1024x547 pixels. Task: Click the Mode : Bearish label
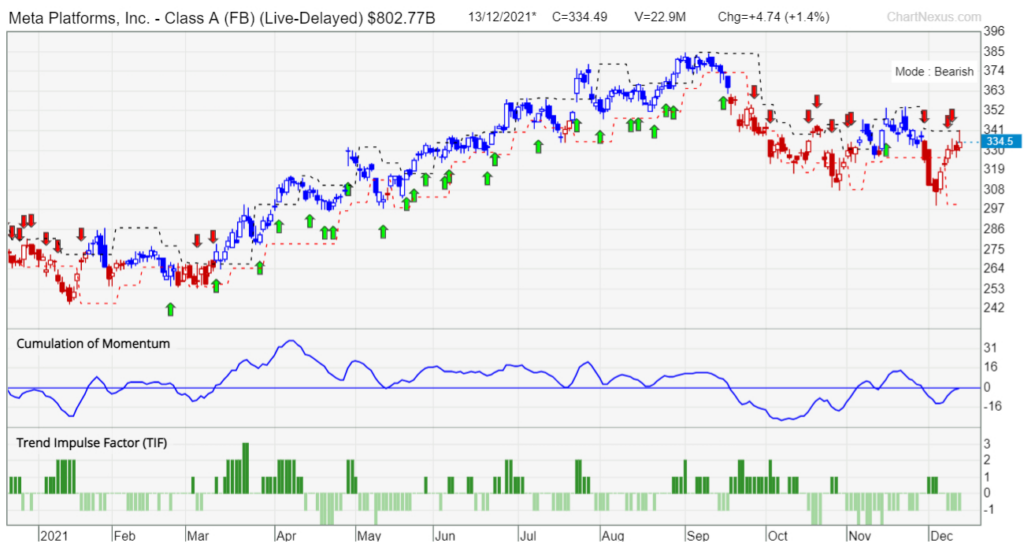[x=934, y=72]
